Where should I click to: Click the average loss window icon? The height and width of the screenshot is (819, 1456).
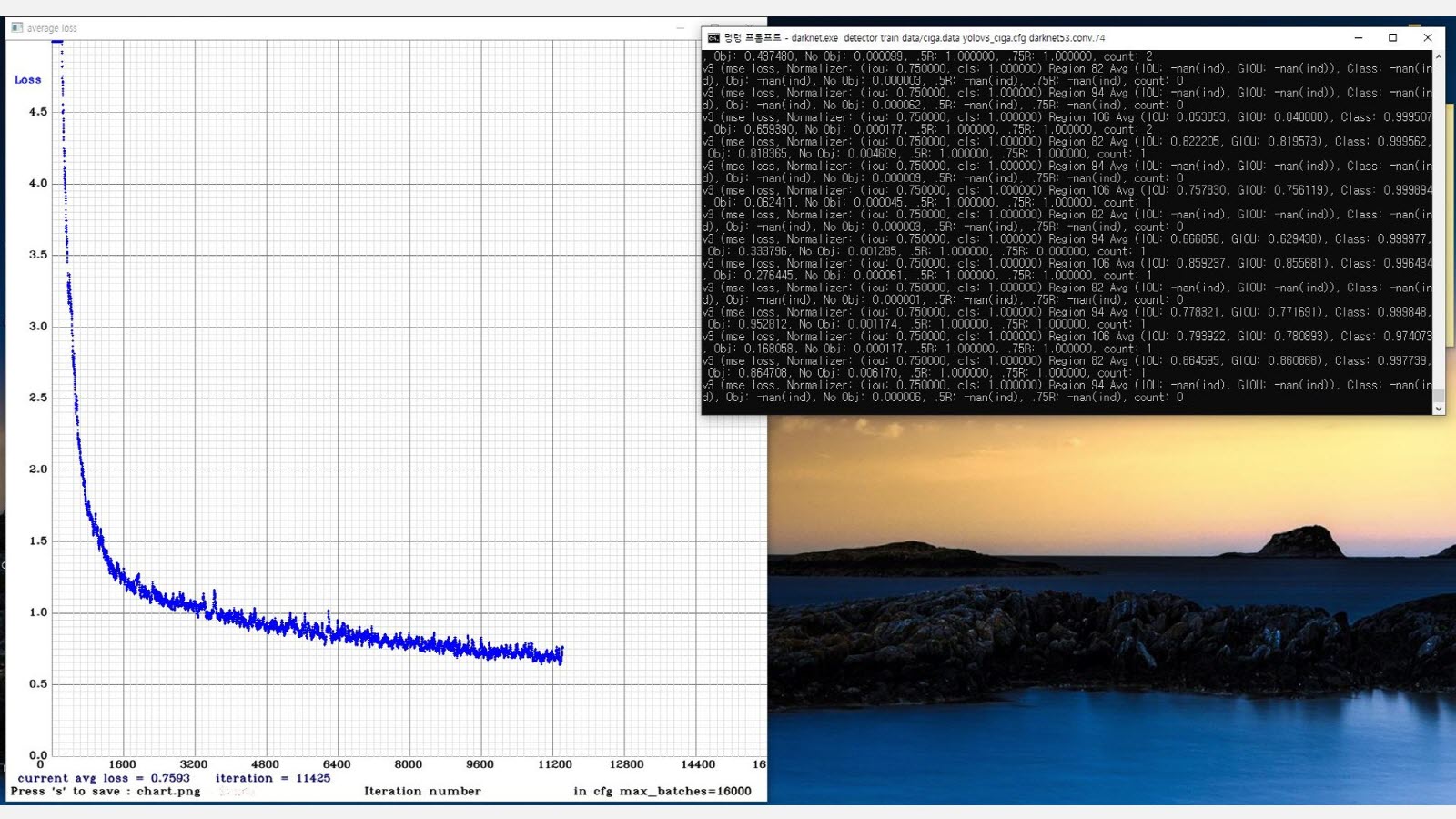(16, 28)
